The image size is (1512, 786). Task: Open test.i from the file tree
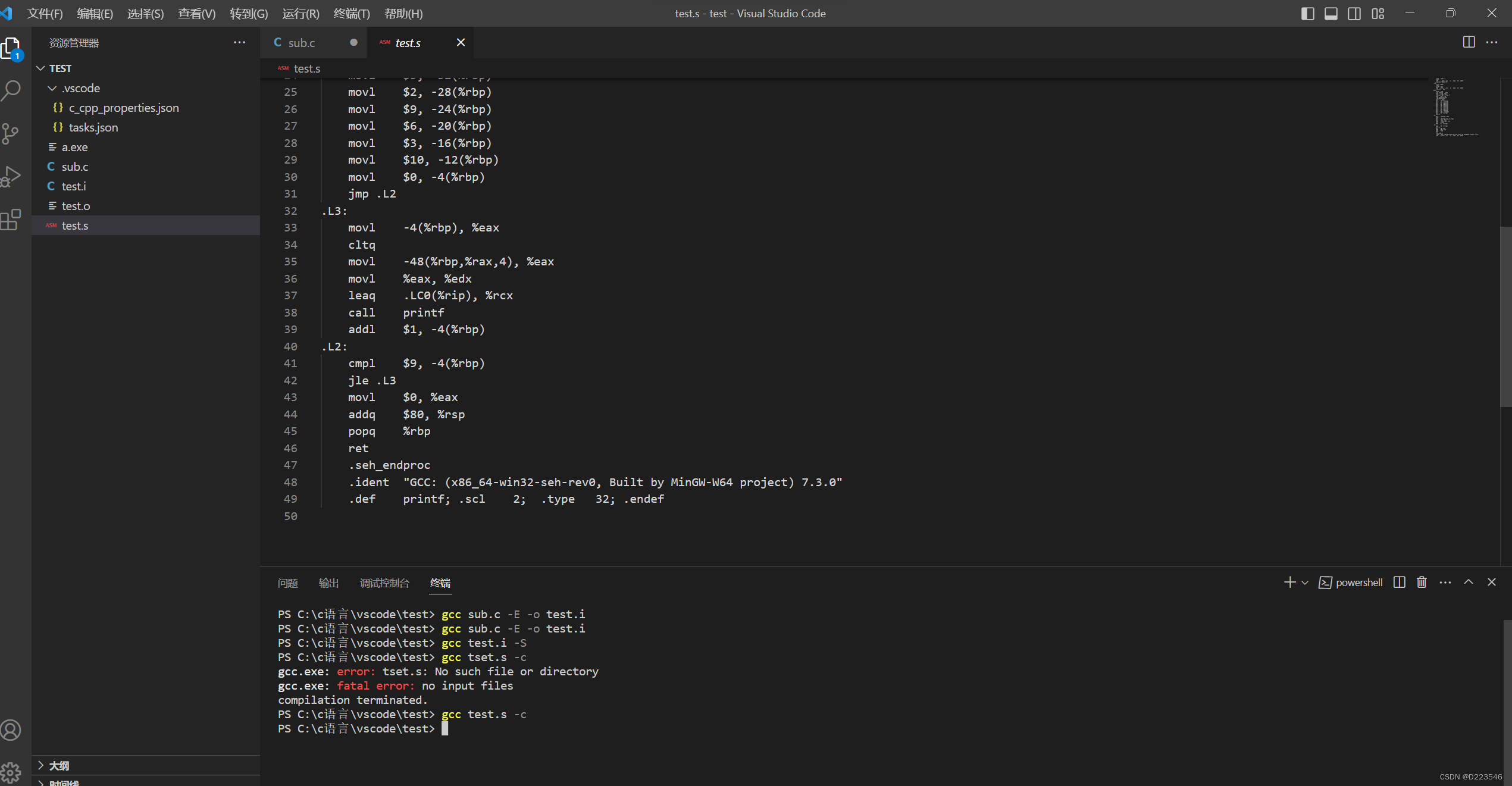[146, 186]
